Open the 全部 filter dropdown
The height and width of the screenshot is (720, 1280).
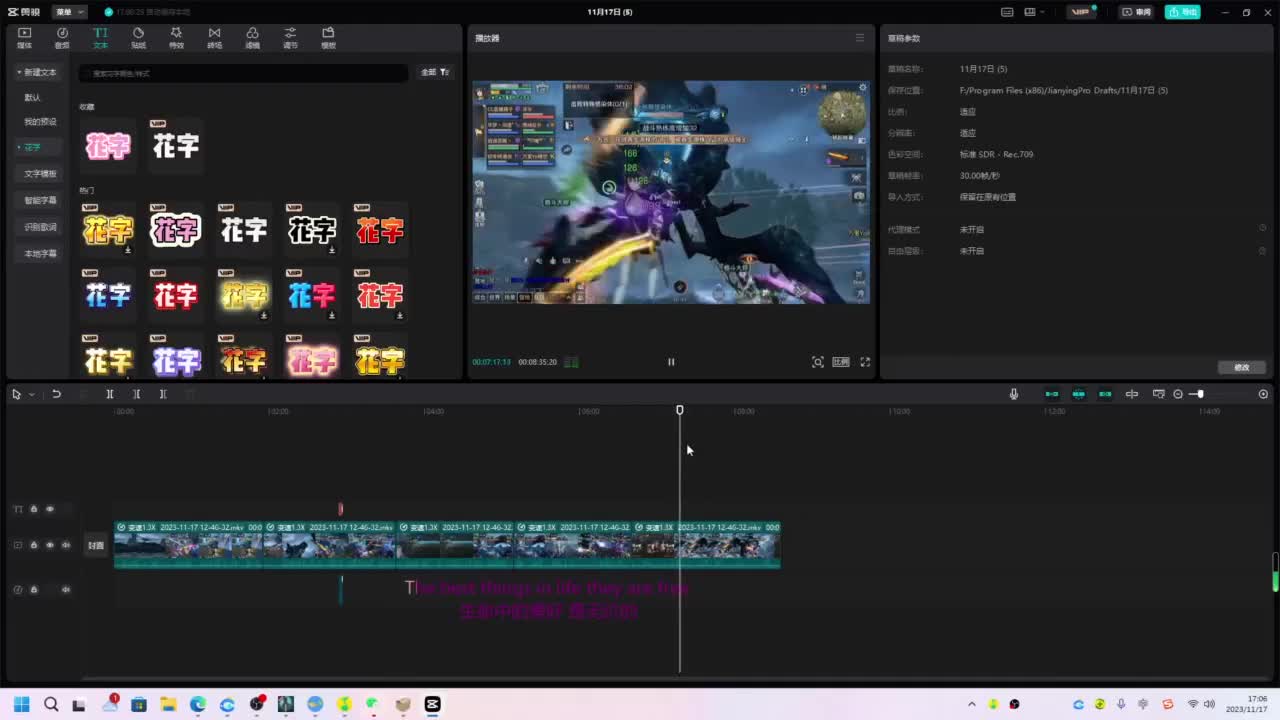coord(434,72)
